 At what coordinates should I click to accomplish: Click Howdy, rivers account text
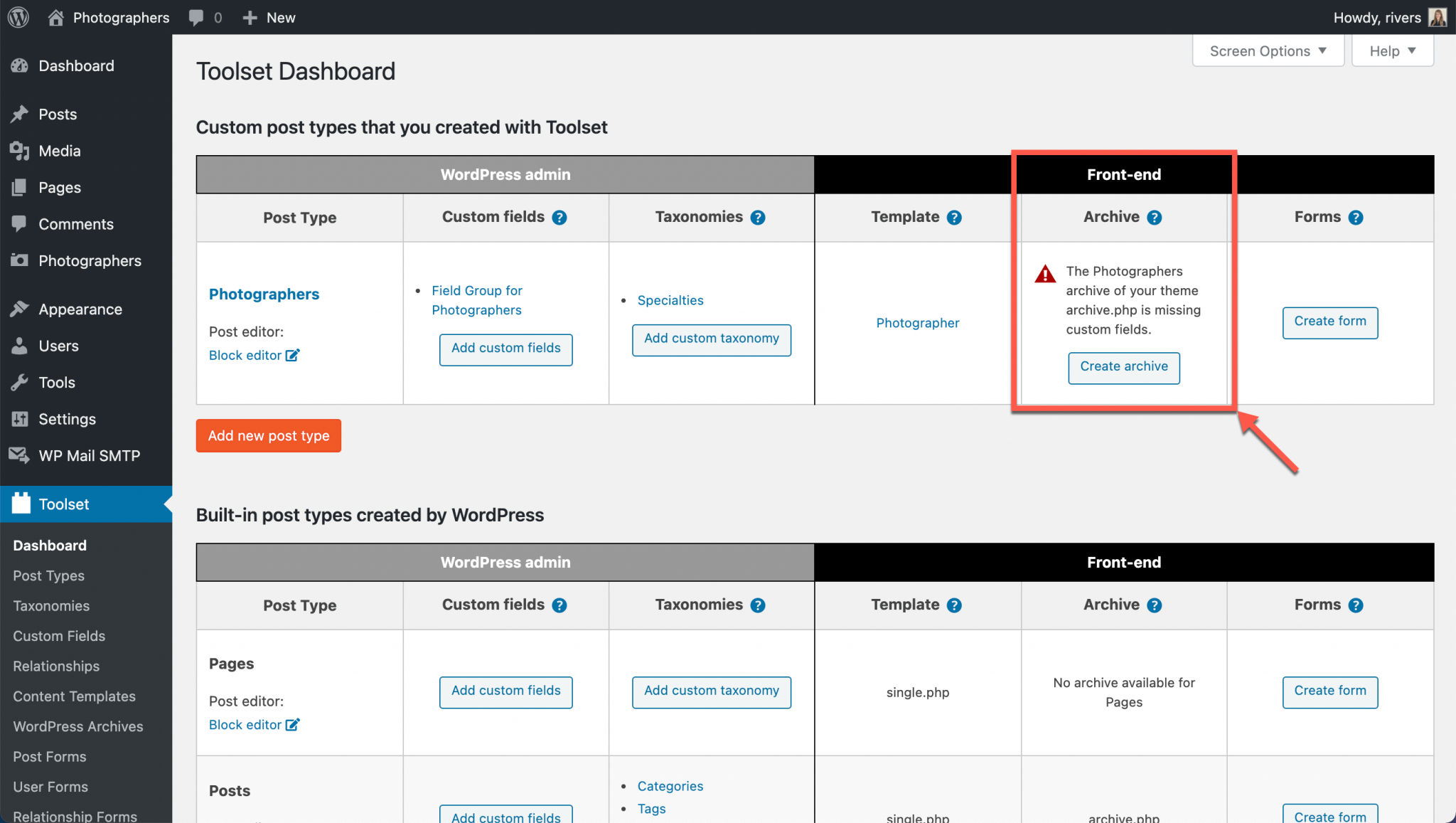(1377, 18)
